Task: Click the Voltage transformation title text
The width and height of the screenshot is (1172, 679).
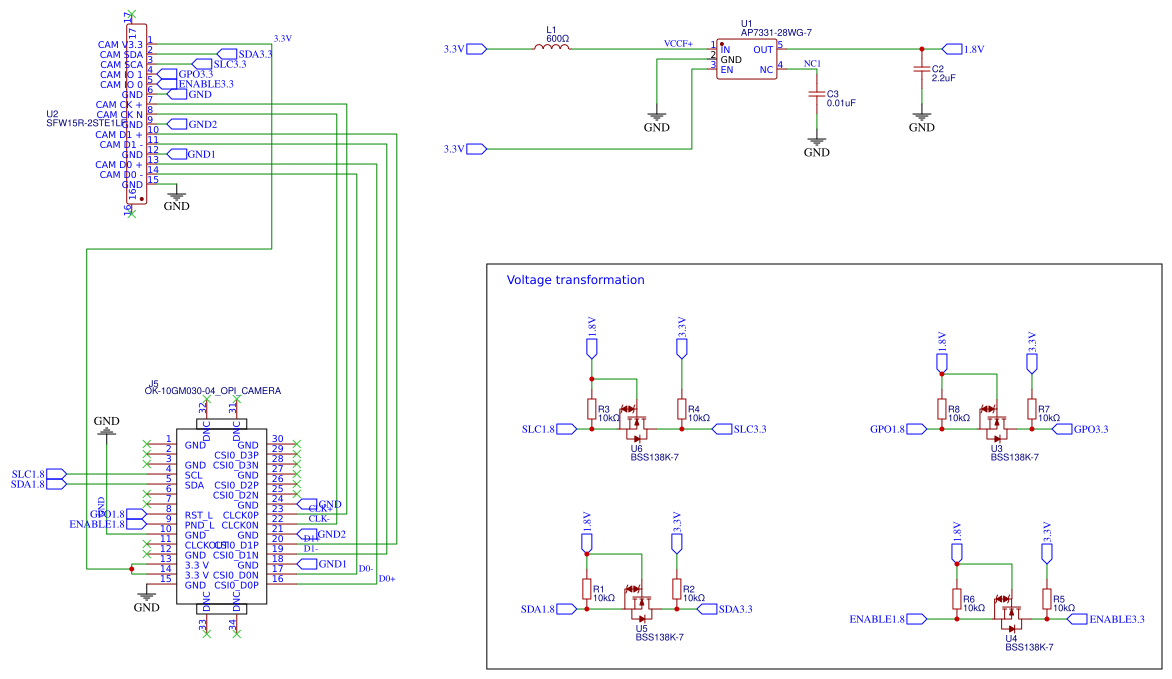Action: pyautogui.click(x=575, y=280)
